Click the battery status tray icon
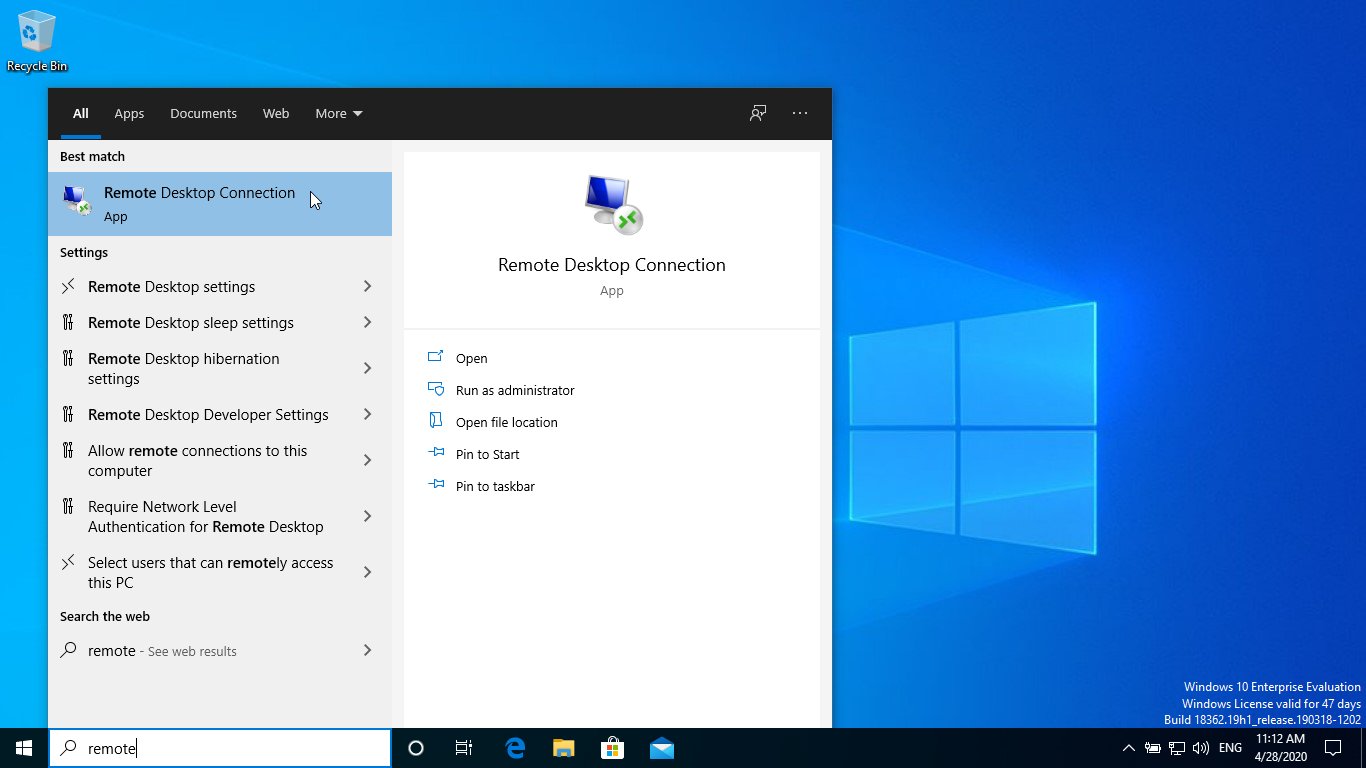This screenshot has width=1366, height=768. (x=1153, y=748)
